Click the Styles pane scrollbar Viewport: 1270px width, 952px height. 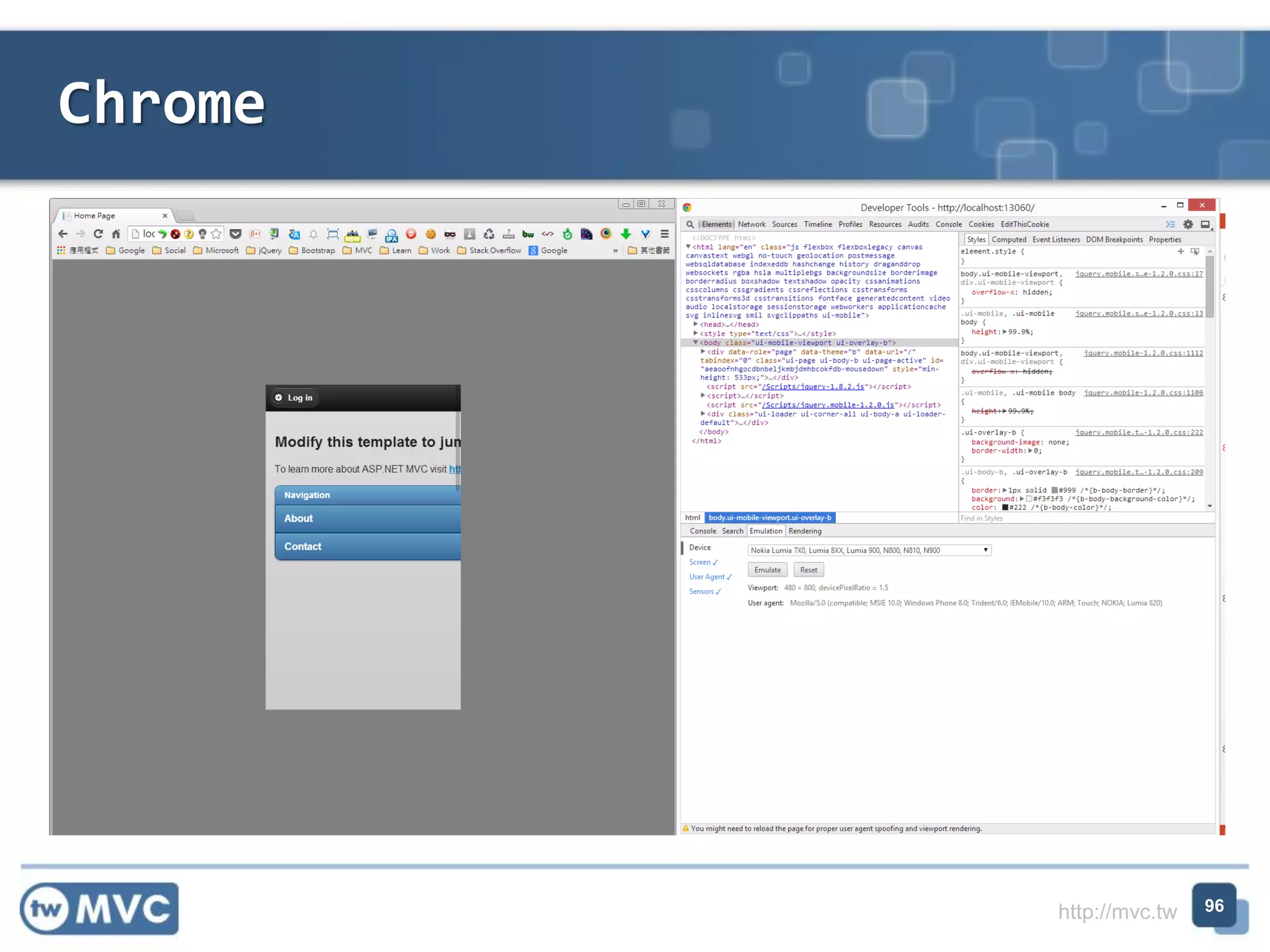[1210, 286]
